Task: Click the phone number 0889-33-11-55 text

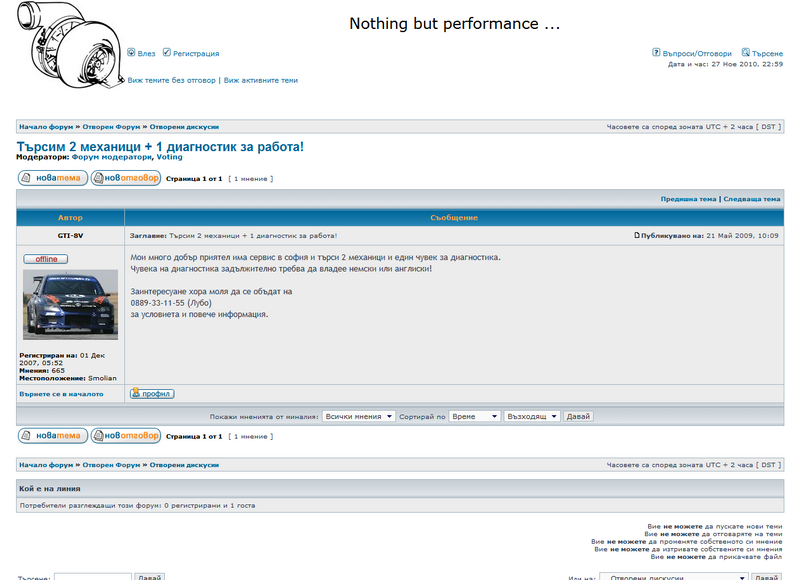Action: pyautogui.click(x=157, y=303)
